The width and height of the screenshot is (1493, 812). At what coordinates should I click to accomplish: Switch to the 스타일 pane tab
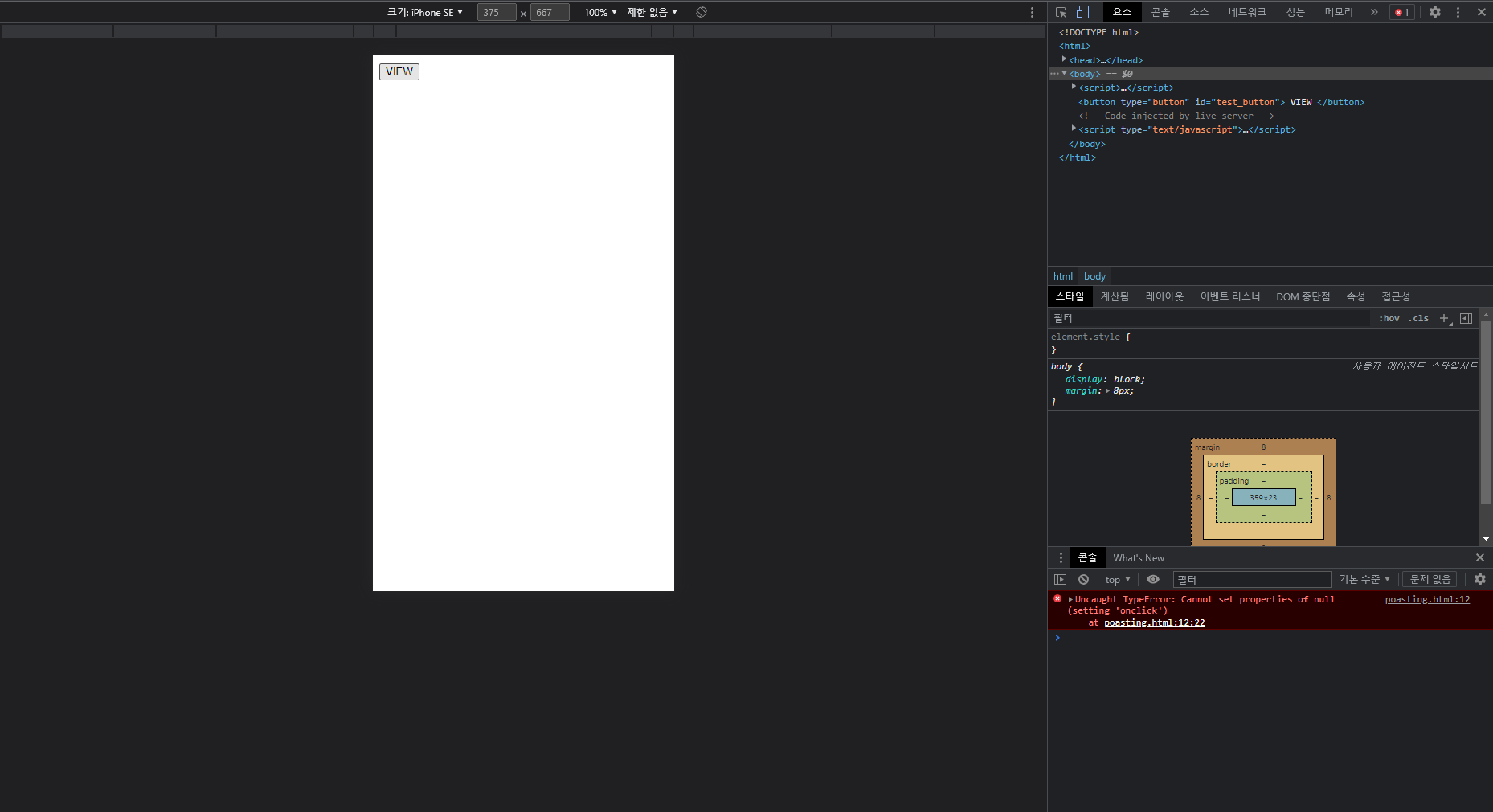1070,296
